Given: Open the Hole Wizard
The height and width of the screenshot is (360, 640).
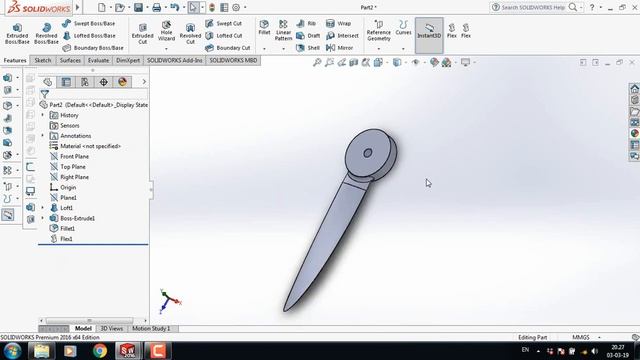Looking at the screenshot, I should pos(166,31).
